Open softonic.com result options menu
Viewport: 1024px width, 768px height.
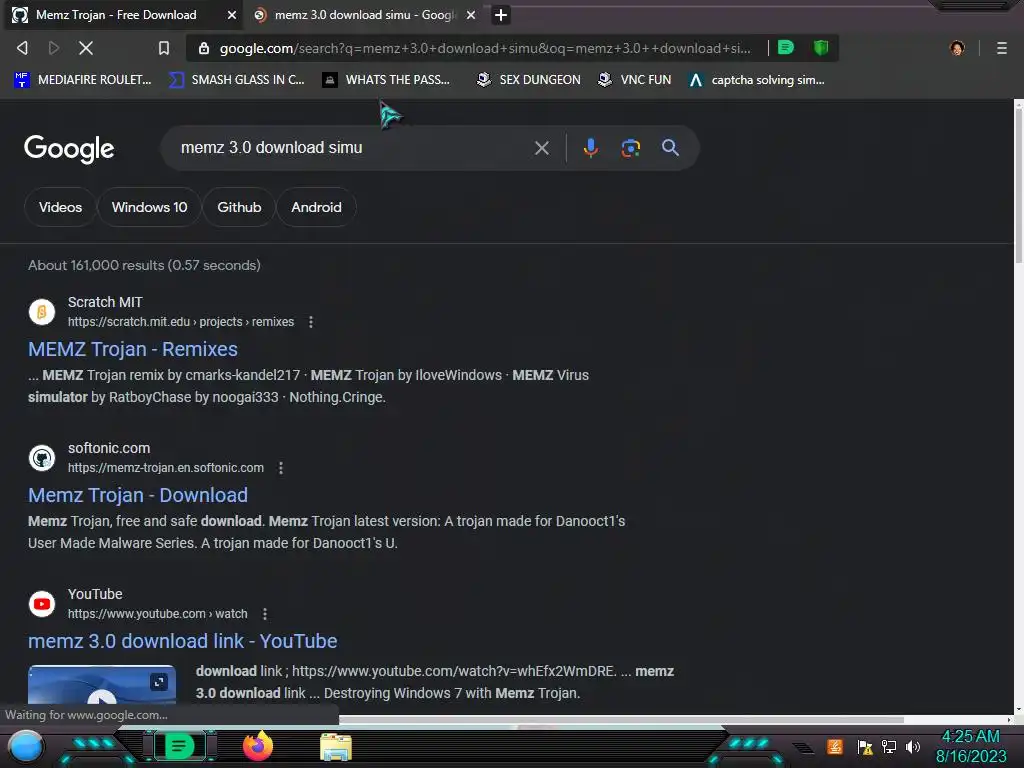click(x=281, y=468)
